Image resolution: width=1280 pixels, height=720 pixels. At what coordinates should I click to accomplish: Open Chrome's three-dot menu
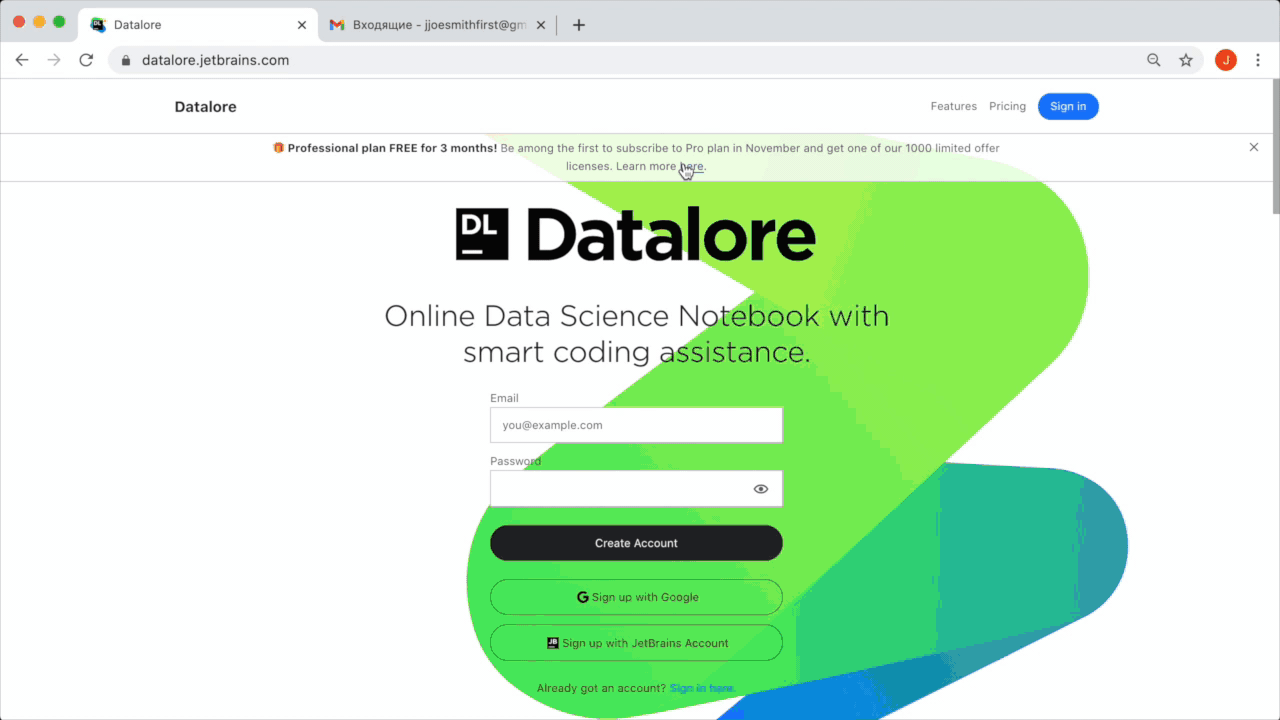click(1258, 60)
